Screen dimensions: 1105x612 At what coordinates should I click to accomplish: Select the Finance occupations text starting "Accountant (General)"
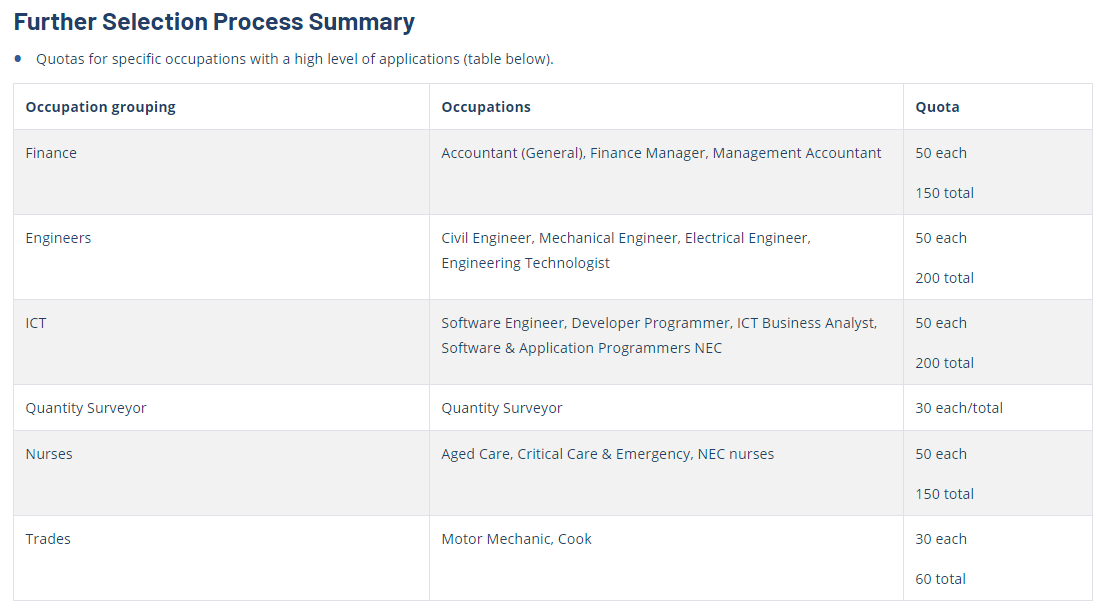[661, 153]
